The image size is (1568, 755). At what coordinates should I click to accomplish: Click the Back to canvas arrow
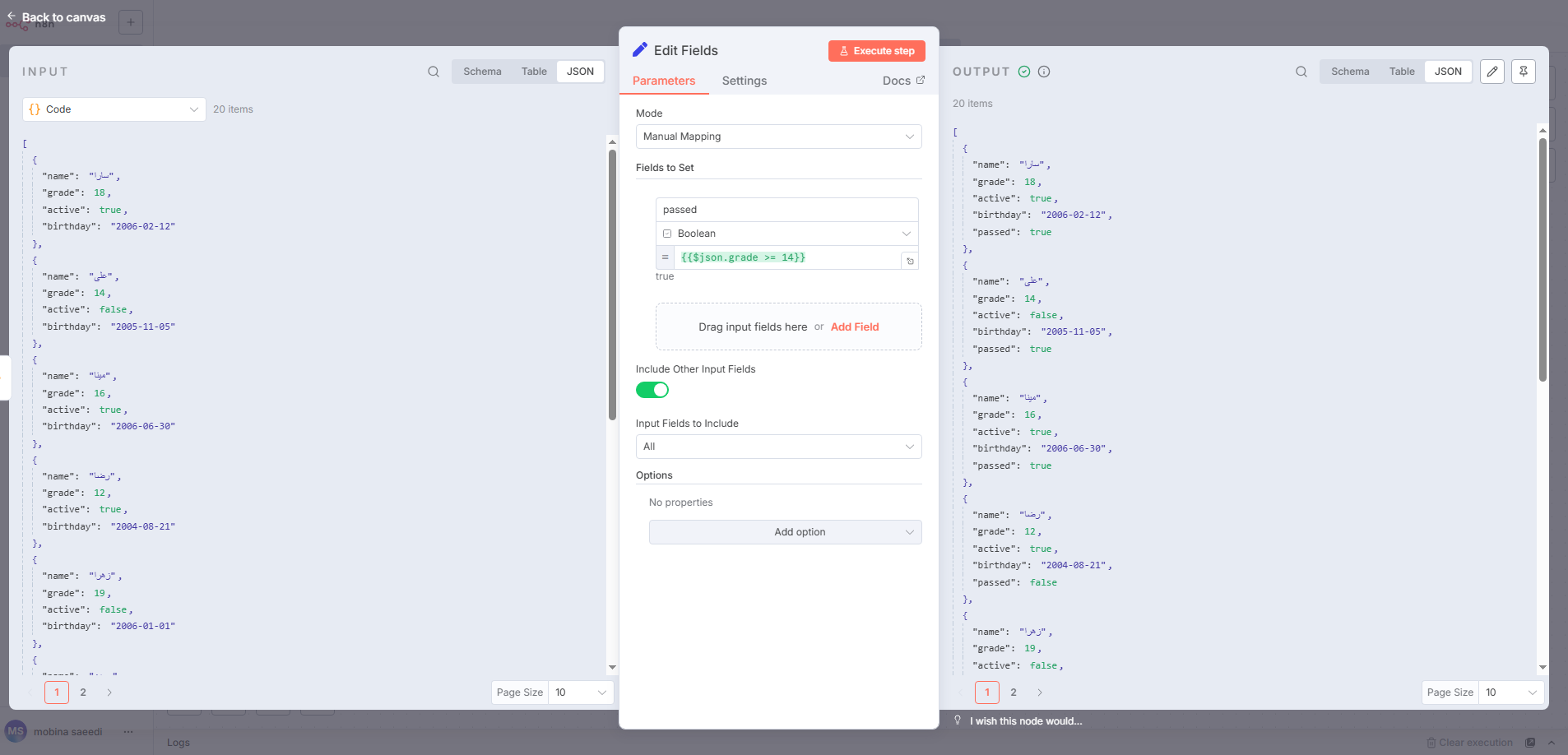click(x=12, y=16)
